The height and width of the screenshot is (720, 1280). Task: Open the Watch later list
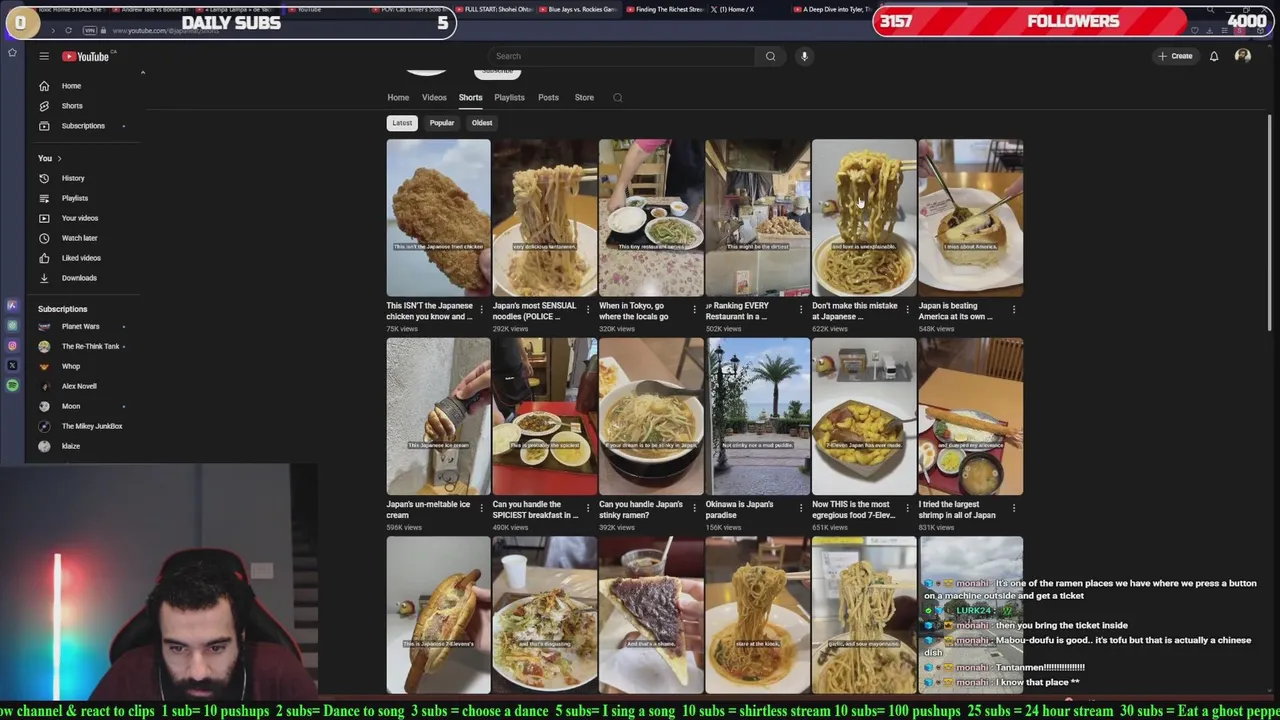pos(80,238)
